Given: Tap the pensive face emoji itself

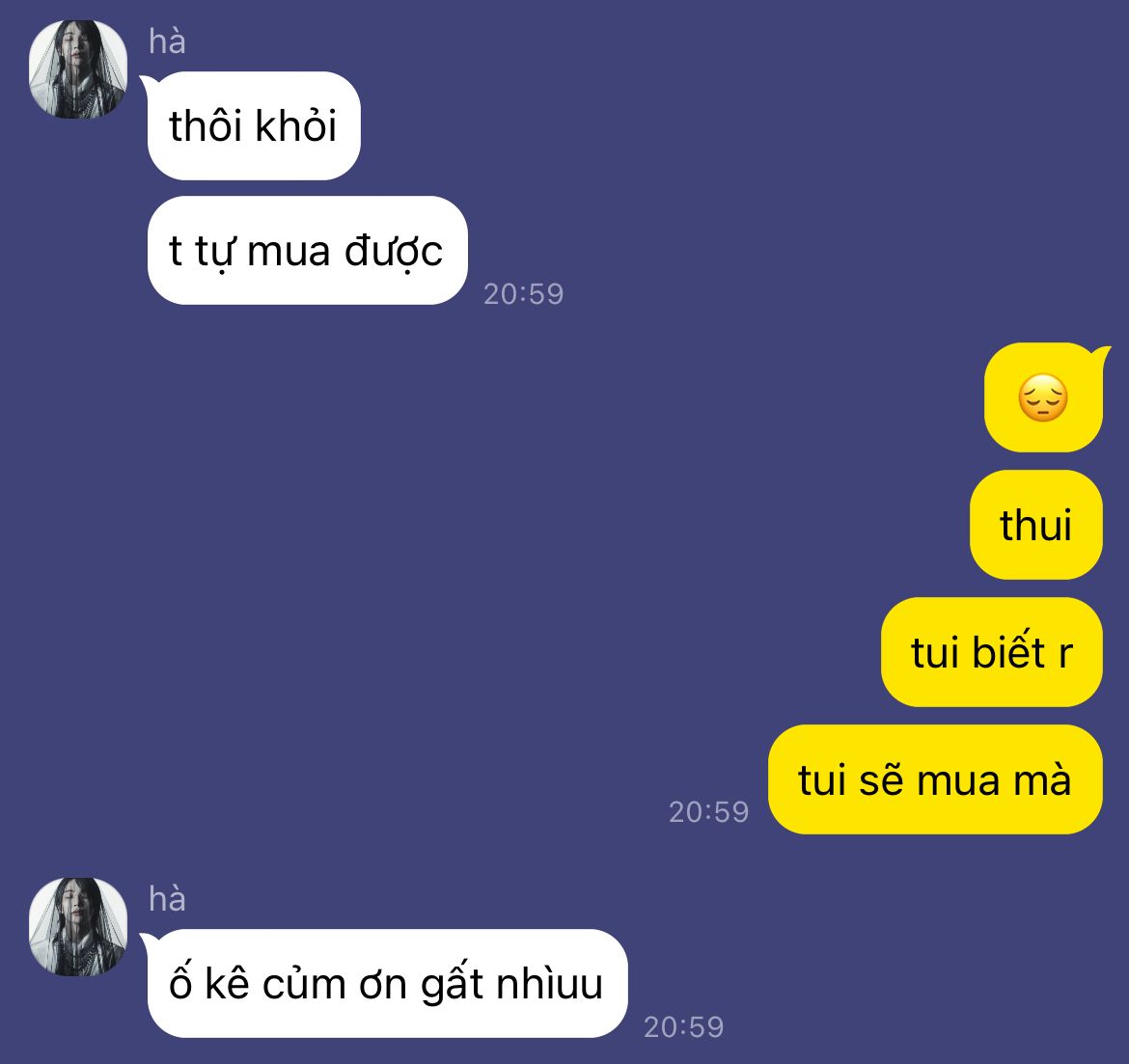Looking at the screenshot, I should pyautogui.click(x=1043, y=398).
